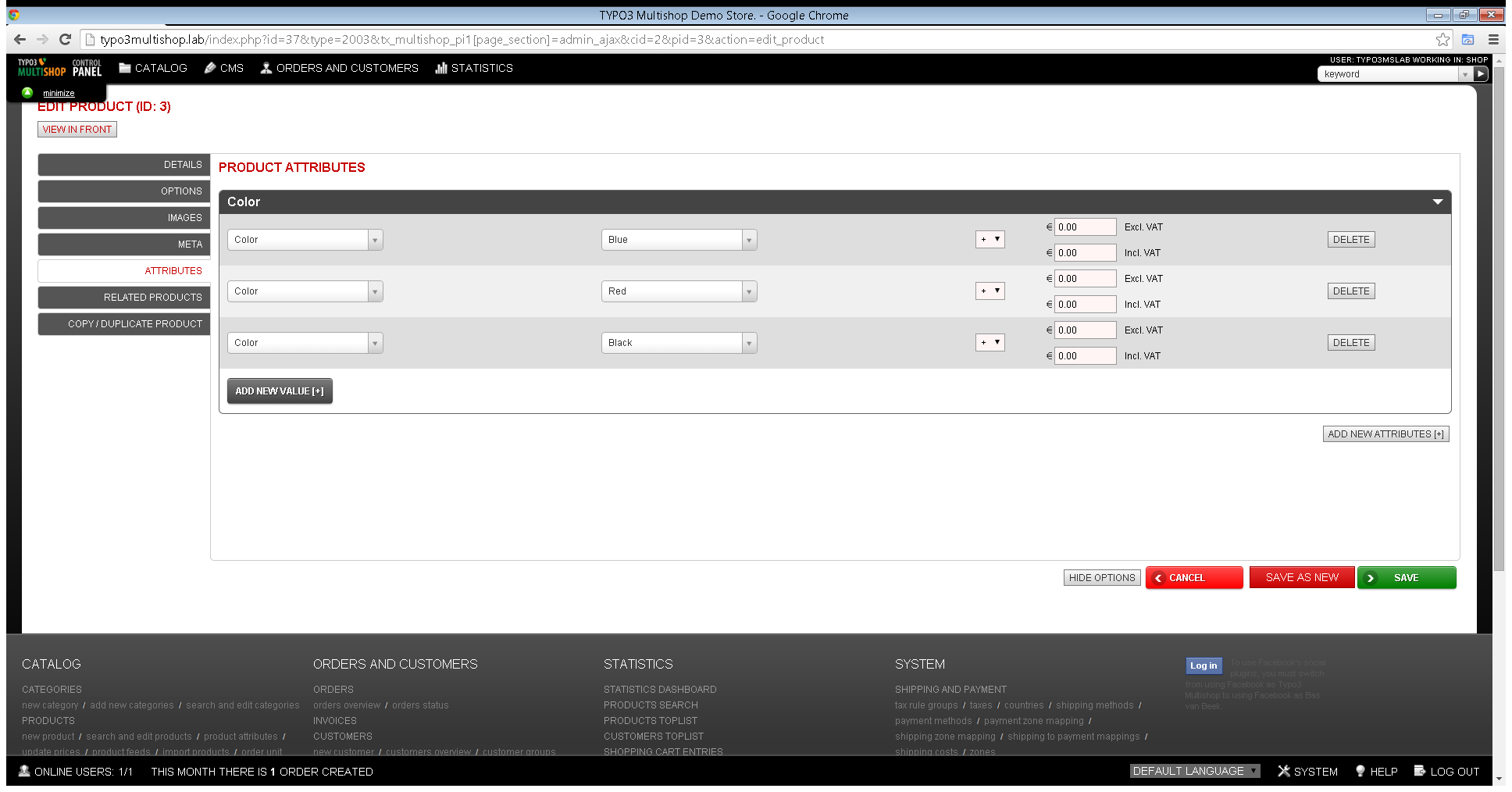Open Orders and Customers via the person icon
Screen dimensions: 1512x792
tap(266, 68)
